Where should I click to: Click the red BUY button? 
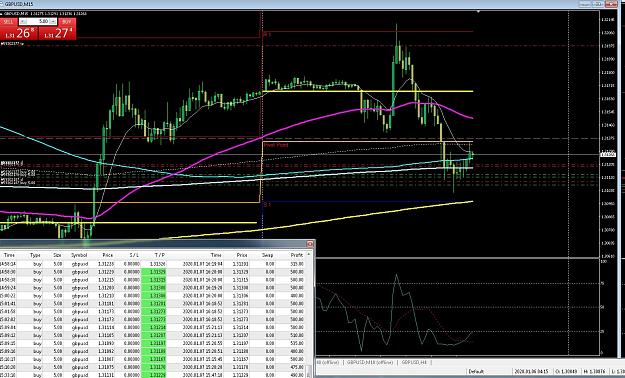pos(67,22)
